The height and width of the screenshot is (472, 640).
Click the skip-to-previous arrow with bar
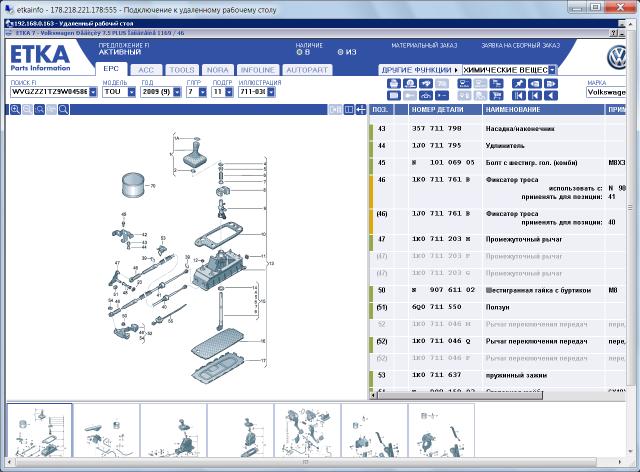point(535,96)
